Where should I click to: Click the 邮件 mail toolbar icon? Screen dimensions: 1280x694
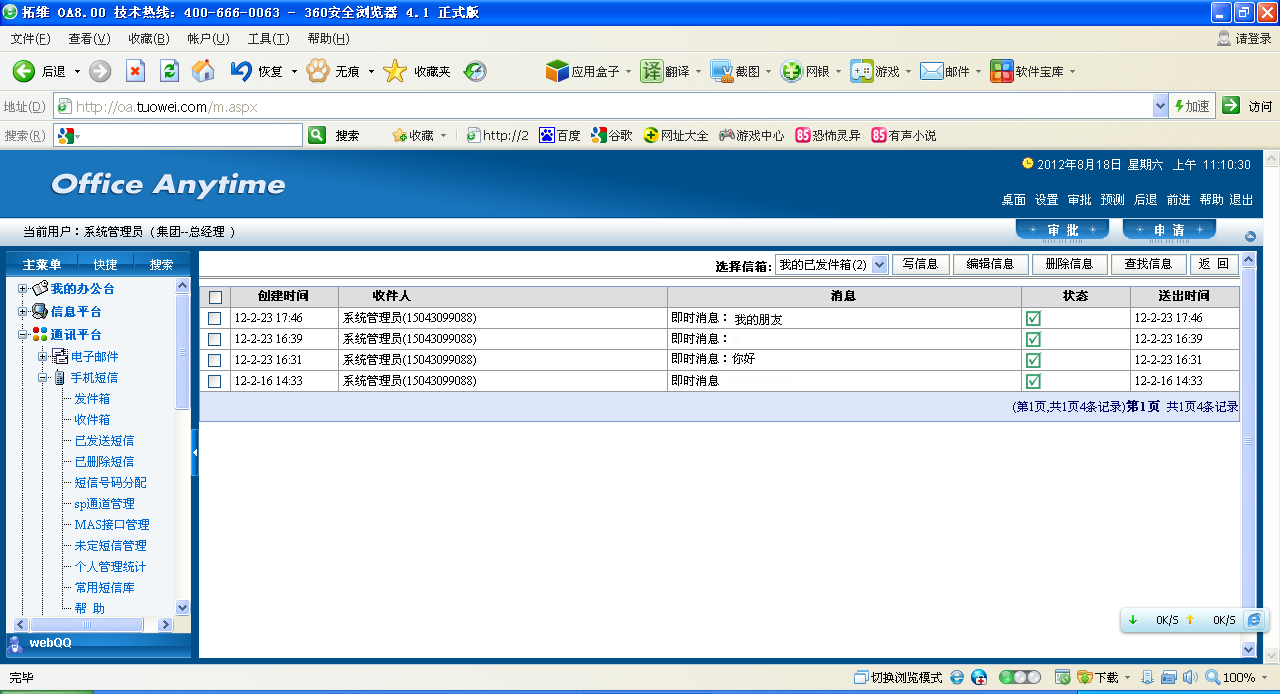pos(932,71)
